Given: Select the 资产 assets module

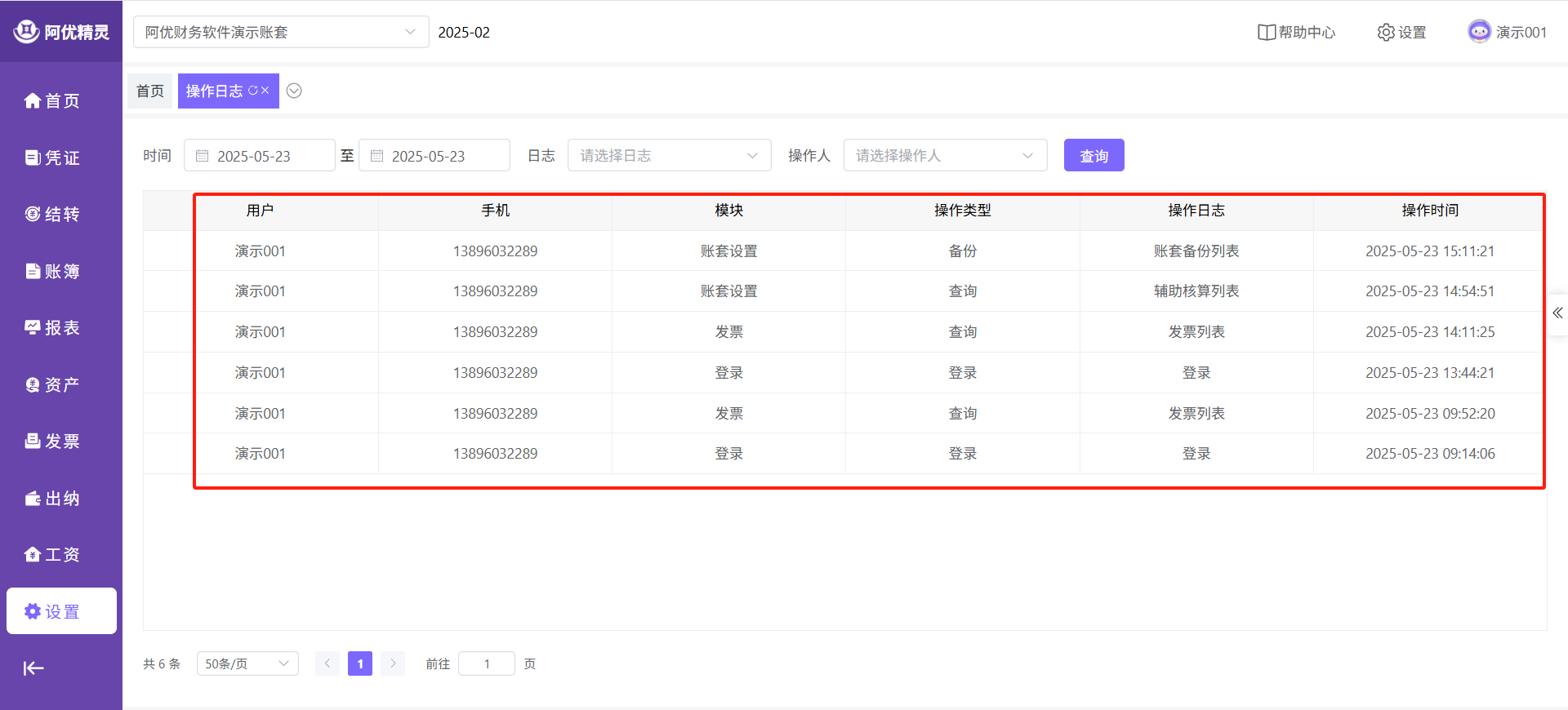Looking at the screenshot, I should [52, 384].
